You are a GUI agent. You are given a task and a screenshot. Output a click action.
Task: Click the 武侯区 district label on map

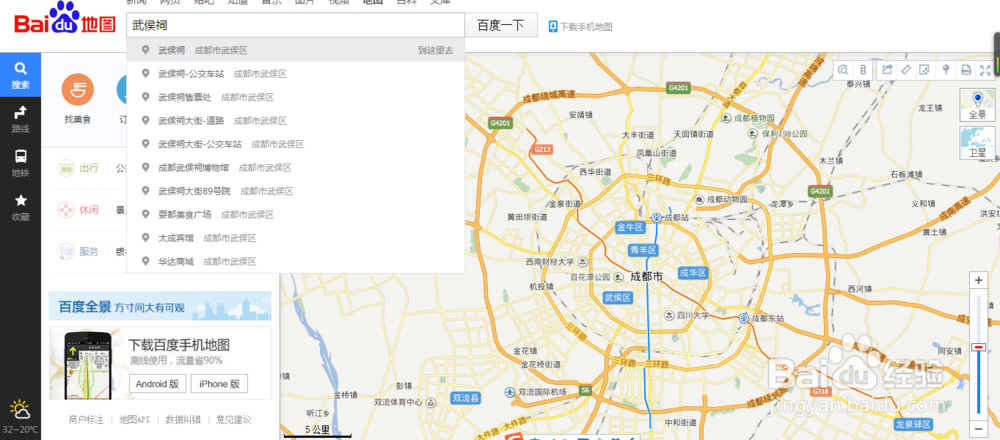pyautogui.click(x=618, y=298)
